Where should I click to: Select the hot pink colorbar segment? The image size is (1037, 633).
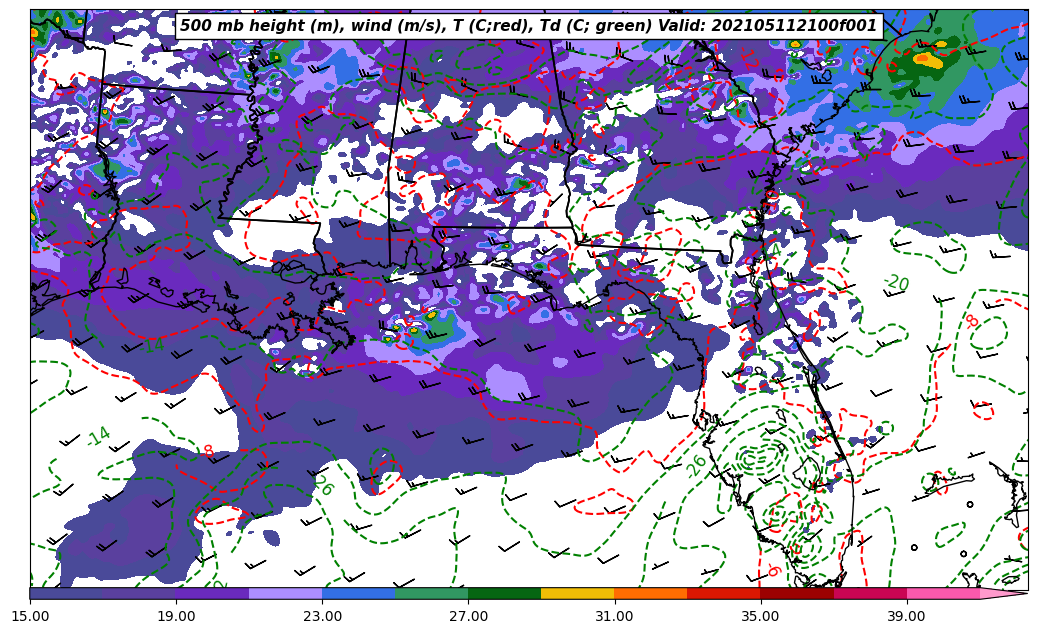(942, 593)
